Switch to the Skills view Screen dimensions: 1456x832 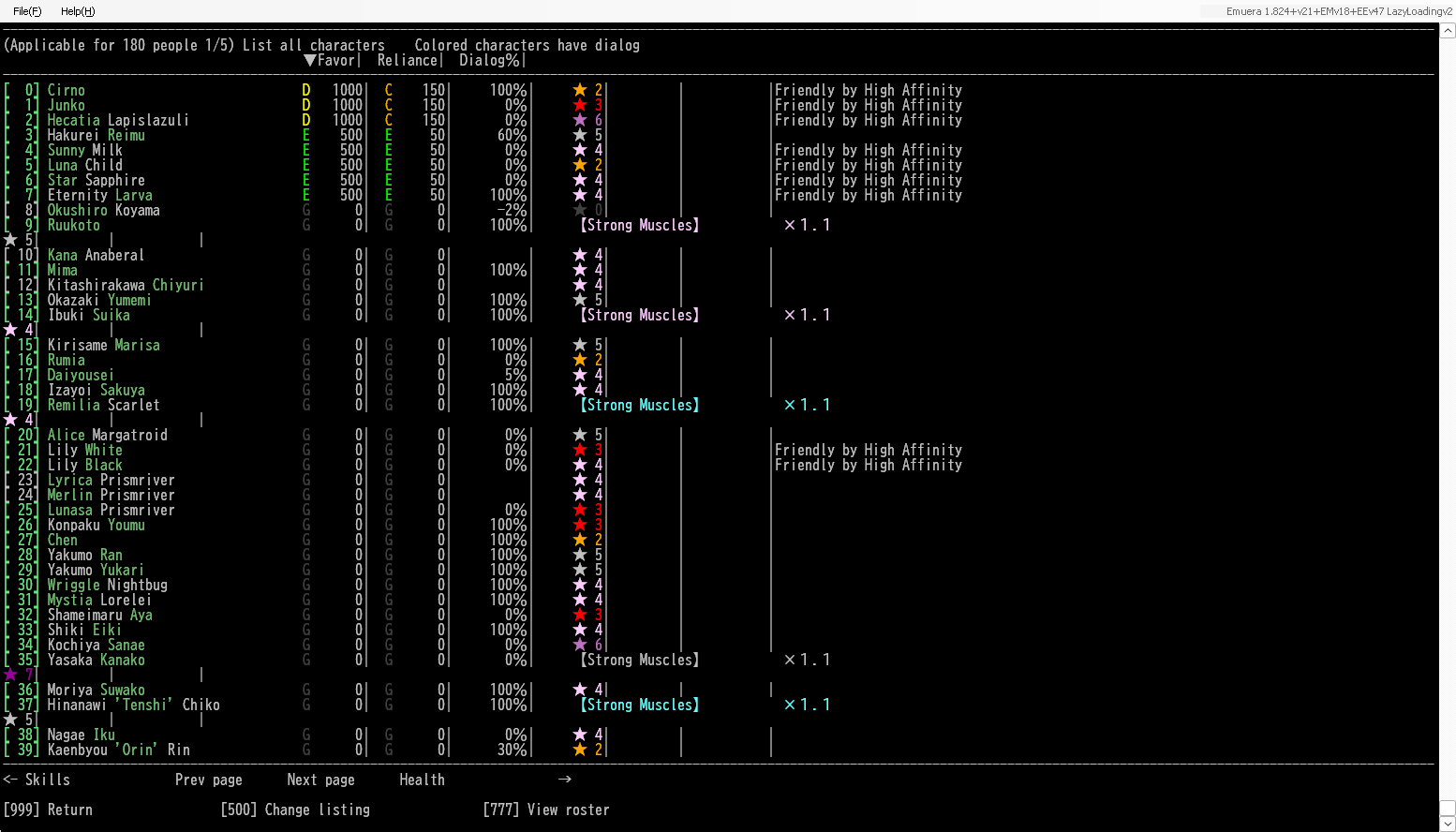[x=37, y=780]
